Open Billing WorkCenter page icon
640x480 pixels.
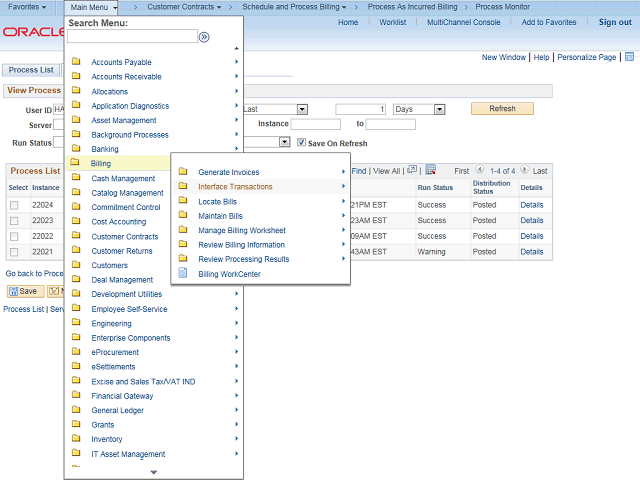(183, 274)
